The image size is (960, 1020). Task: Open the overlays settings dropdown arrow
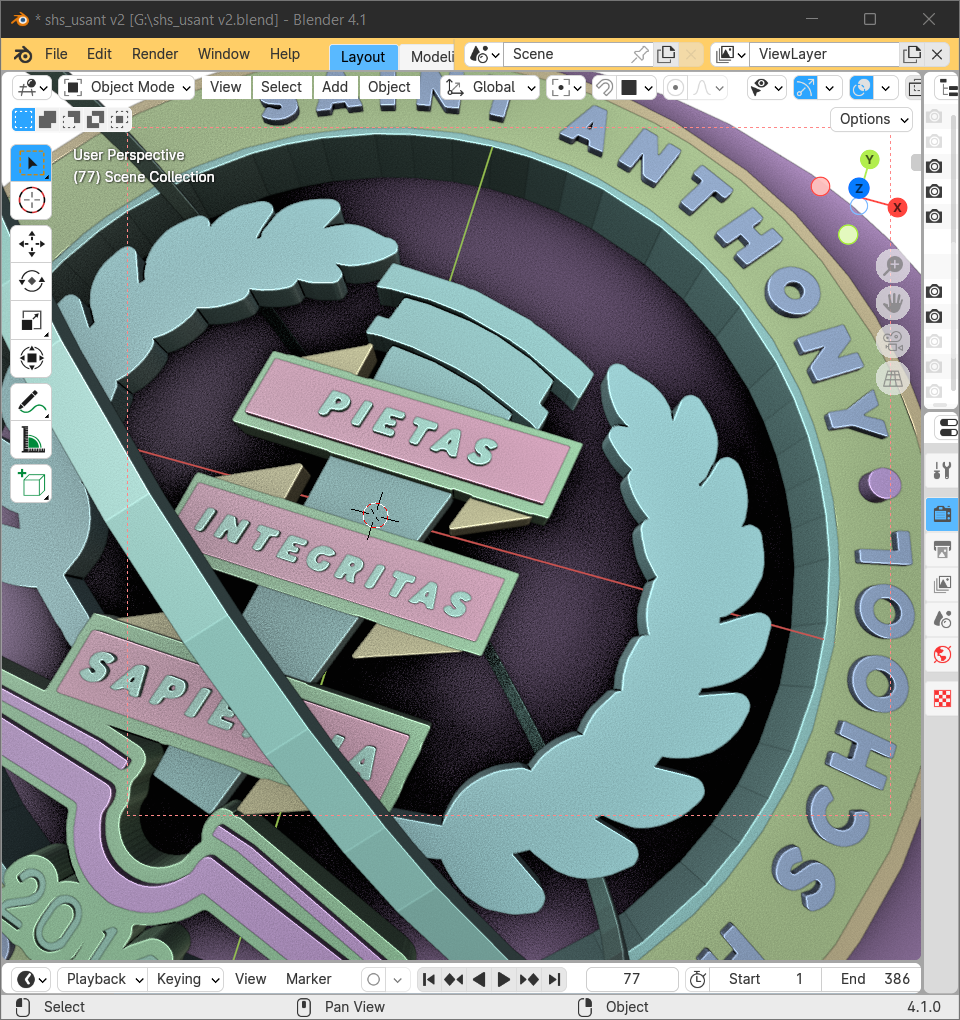(886, 87)
